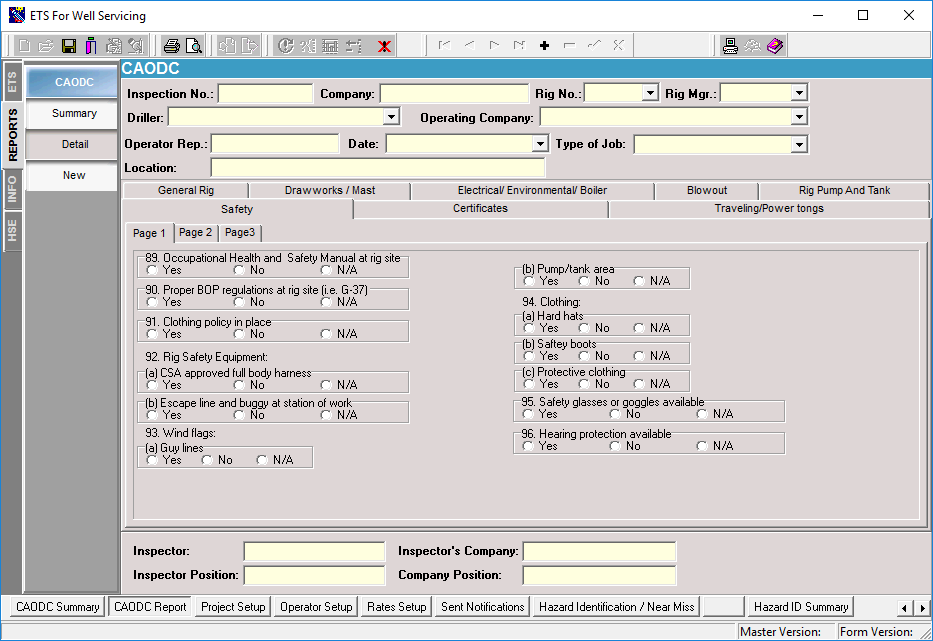Open the Certificates tab
The image size is (933, 641).
pos(480,209)
